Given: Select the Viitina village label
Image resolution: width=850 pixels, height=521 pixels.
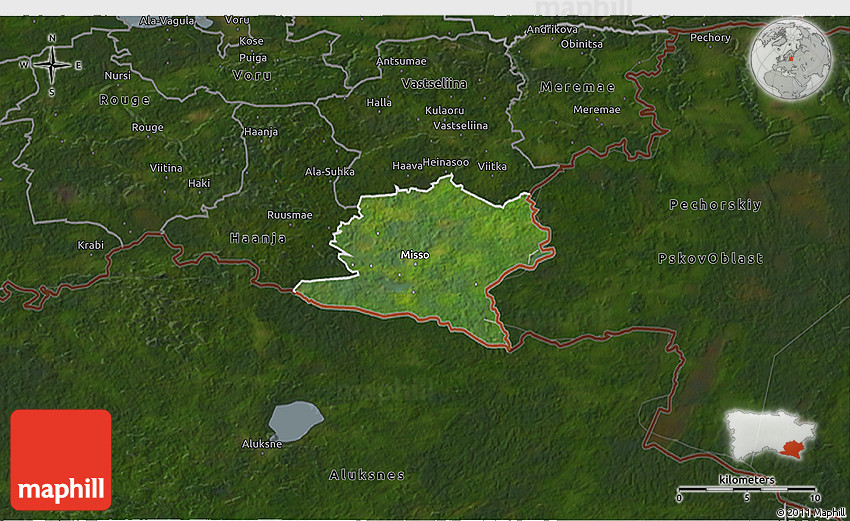Looking at the screenshot, I should (166, 167).
